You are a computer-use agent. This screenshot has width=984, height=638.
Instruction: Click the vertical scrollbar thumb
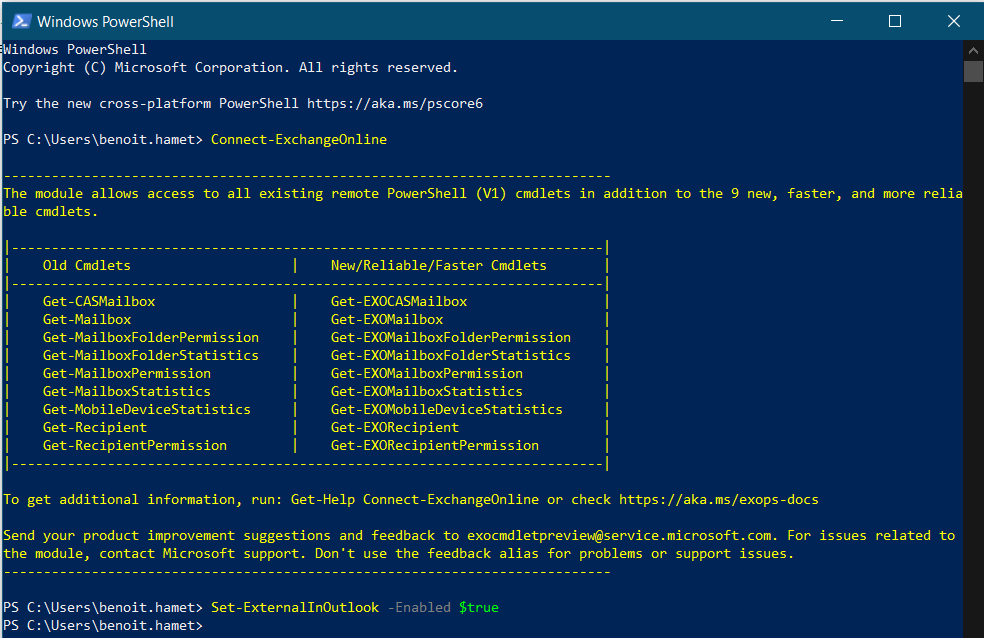pos(973,71)
